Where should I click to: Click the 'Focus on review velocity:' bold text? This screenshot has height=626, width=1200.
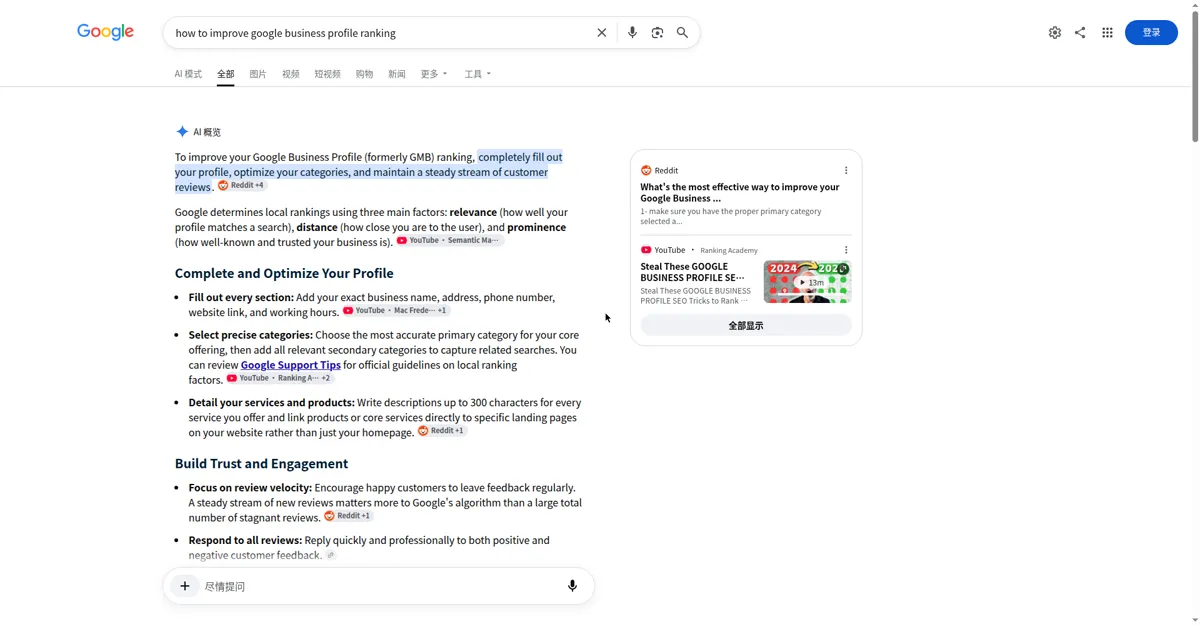click(251, 488)
